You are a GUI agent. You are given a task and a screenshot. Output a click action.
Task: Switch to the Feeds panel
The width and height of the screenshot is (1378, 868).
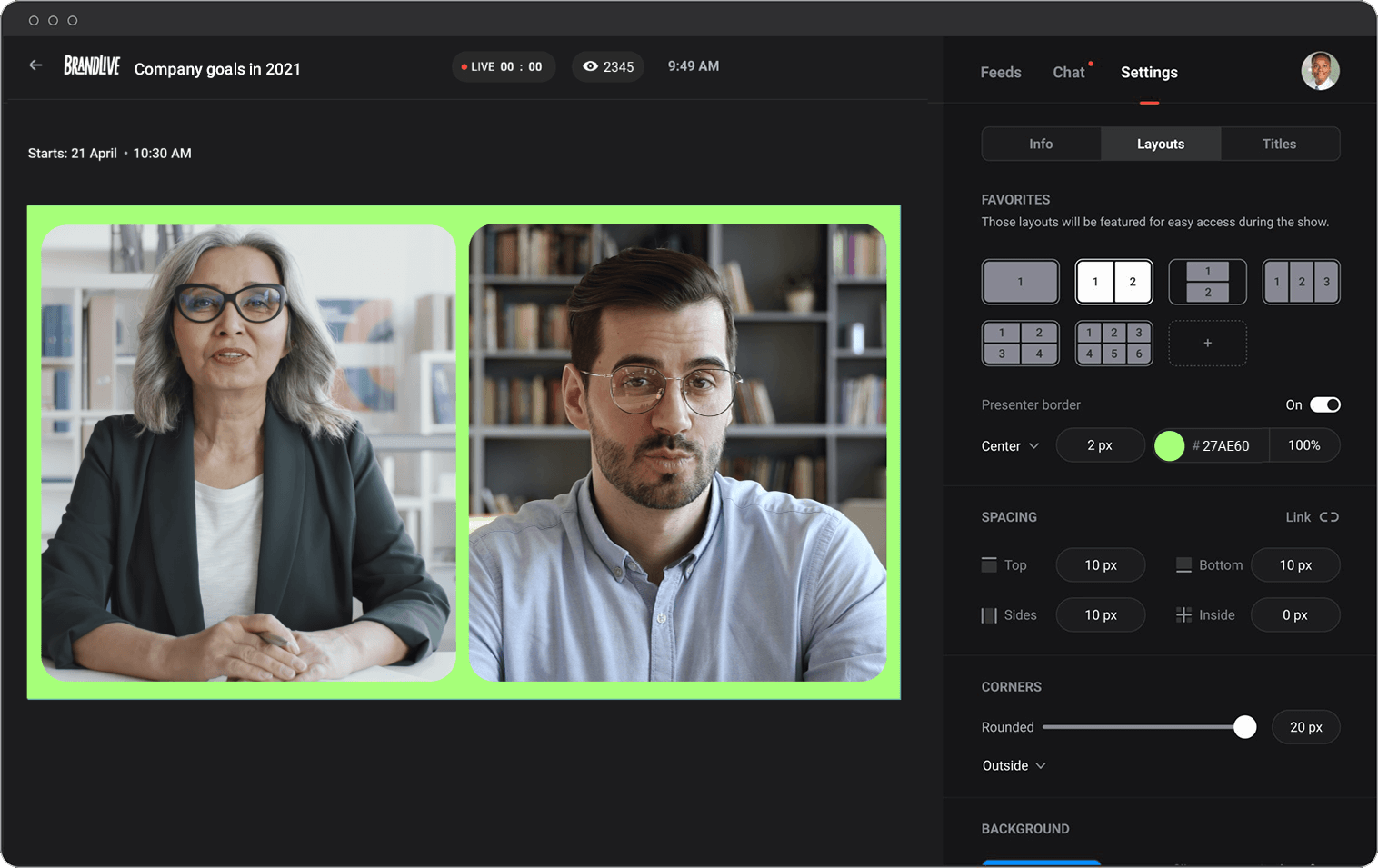1001,72
